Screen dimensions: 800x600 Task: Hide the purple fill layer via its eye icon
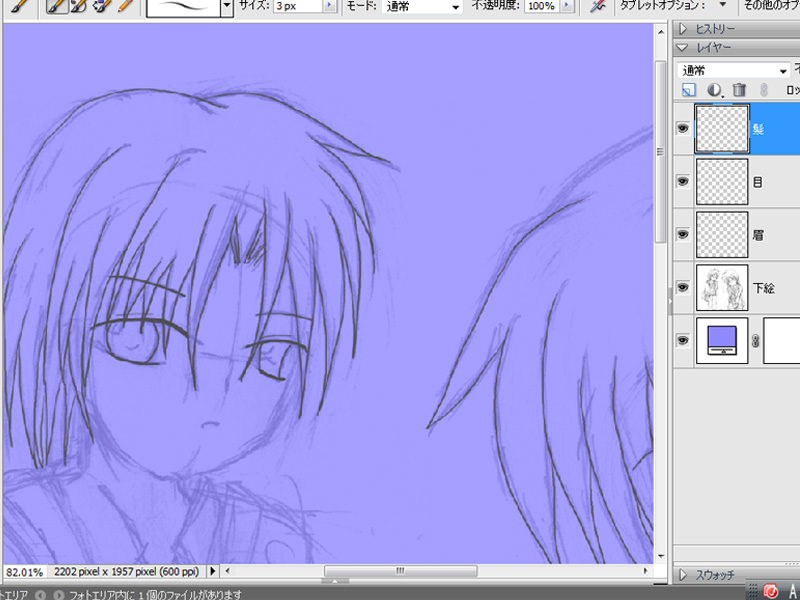click(683, 341)
